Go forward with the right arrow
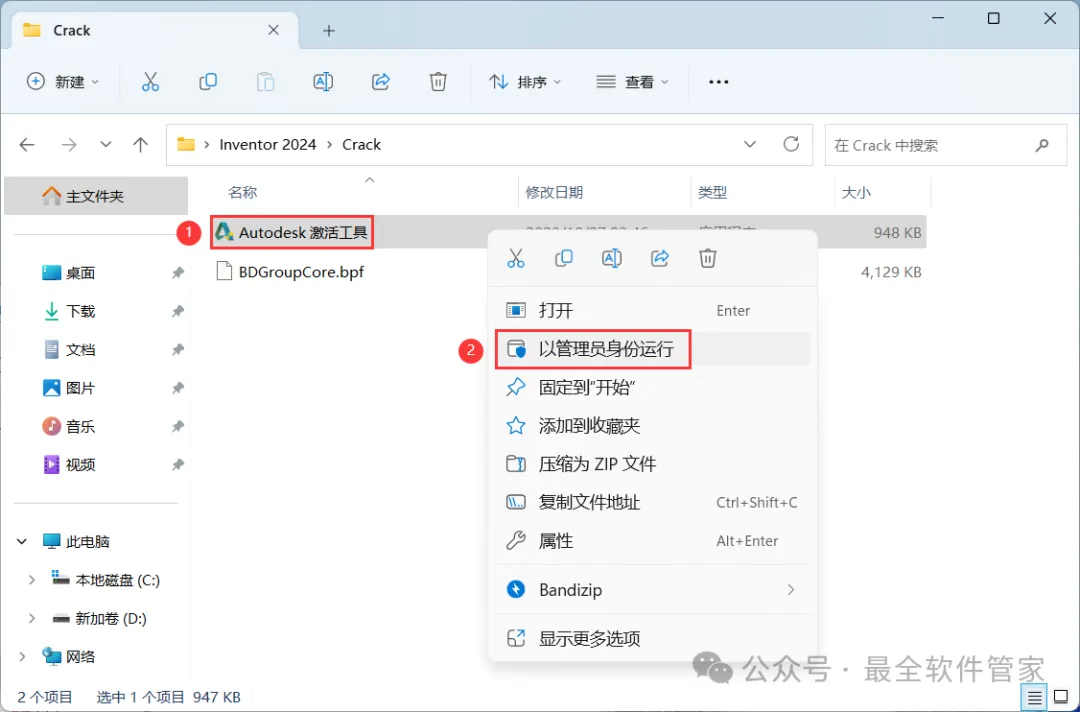Screen dimensions: 1080x712 [69, 145]
